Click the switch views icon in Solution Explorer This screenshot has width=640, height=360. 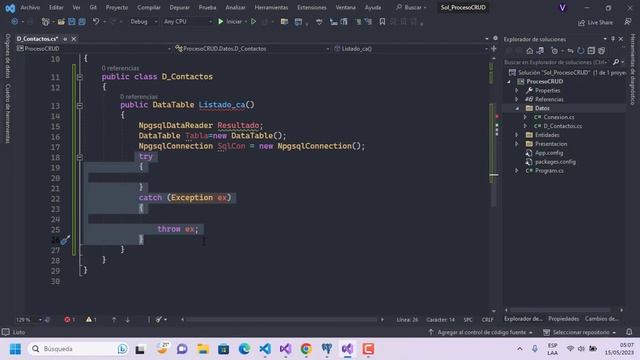click(540, 51)
